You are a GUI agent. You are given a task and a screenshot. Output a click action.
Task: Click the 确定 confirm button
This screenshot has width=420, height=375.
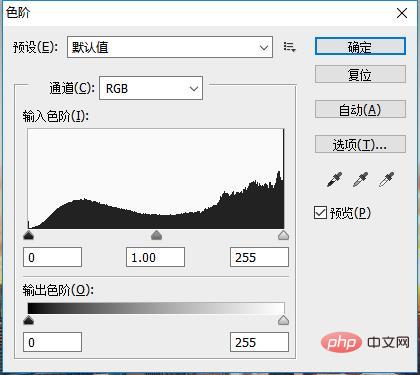(360, 46)
